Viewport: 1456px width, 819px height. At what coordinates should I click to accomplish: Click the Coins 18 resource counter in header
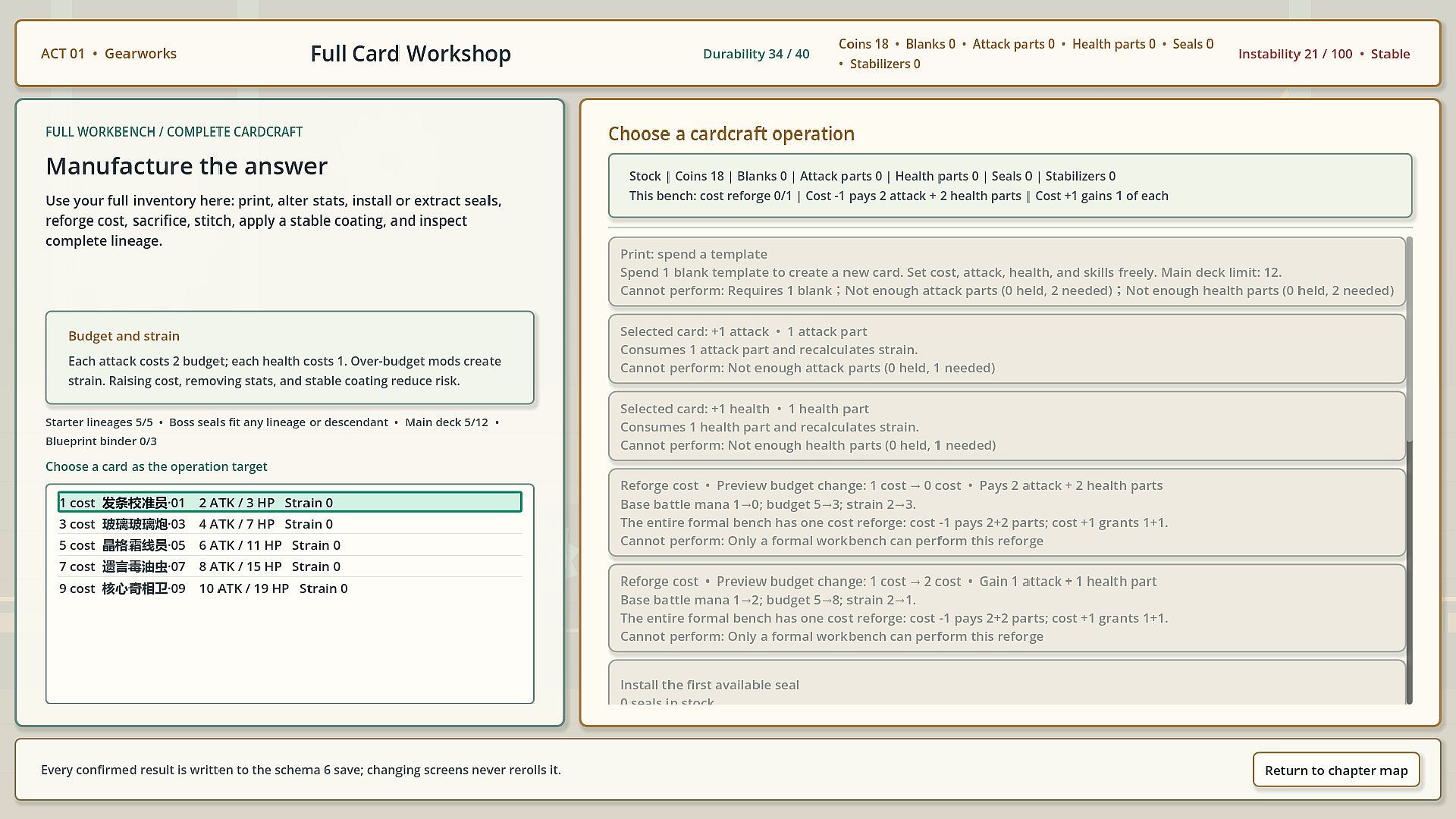pos(863,44)
